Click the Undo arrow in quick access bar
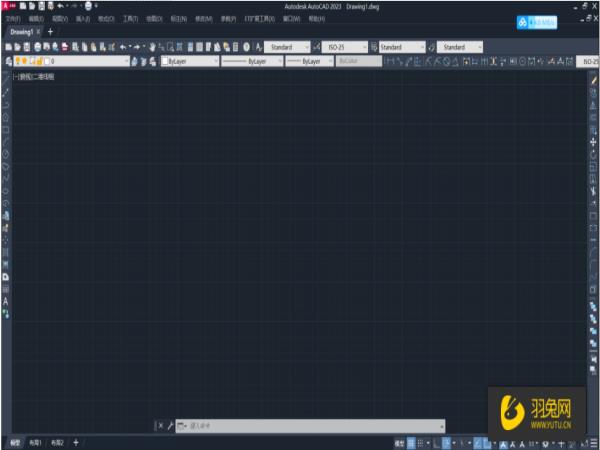The height and width of the screenshot is (450, 600). 61,6
